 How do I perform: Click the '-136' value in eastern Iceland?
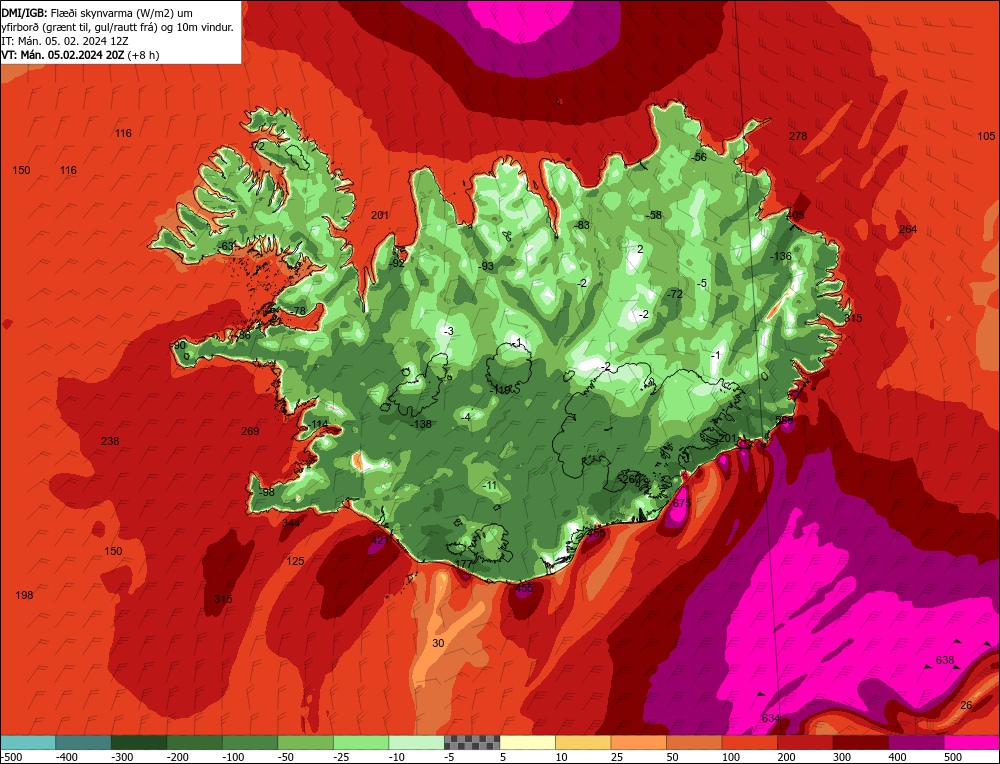pyautogui.click(x=781, y=256)
